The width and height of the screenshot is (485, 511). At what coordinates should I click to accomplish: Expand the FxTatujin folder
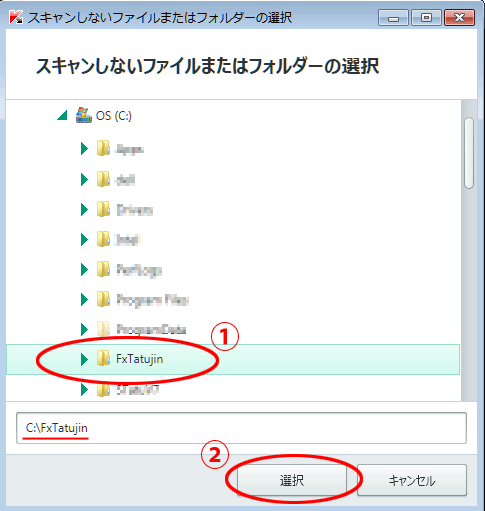[x=84, y=359]
